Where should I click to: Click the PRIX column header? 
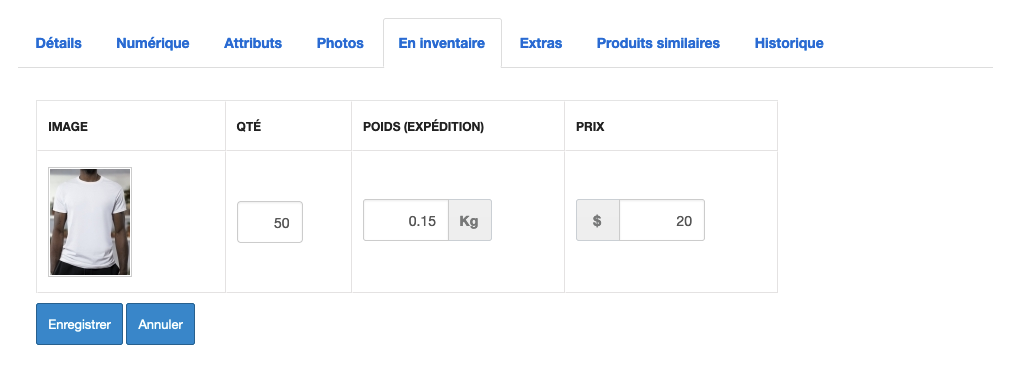590,127
